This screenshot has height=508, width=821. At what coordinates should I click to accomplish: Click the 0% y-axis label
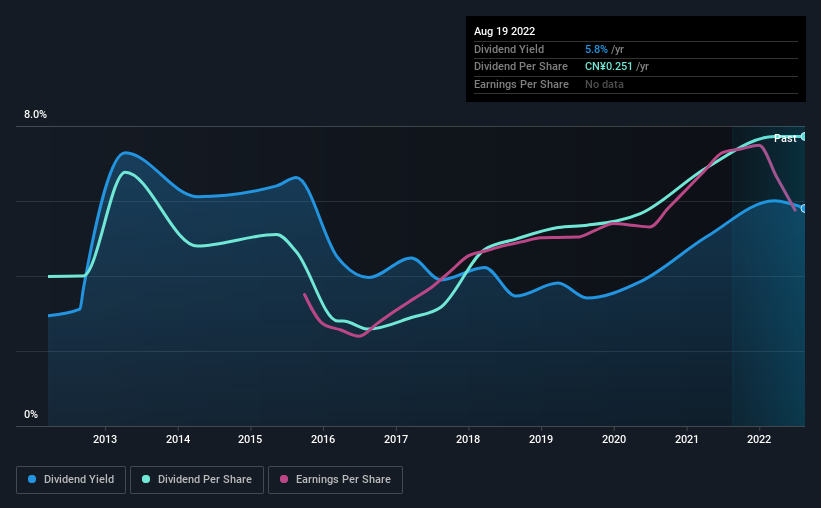pyautogui.click(x=31, y=414)
